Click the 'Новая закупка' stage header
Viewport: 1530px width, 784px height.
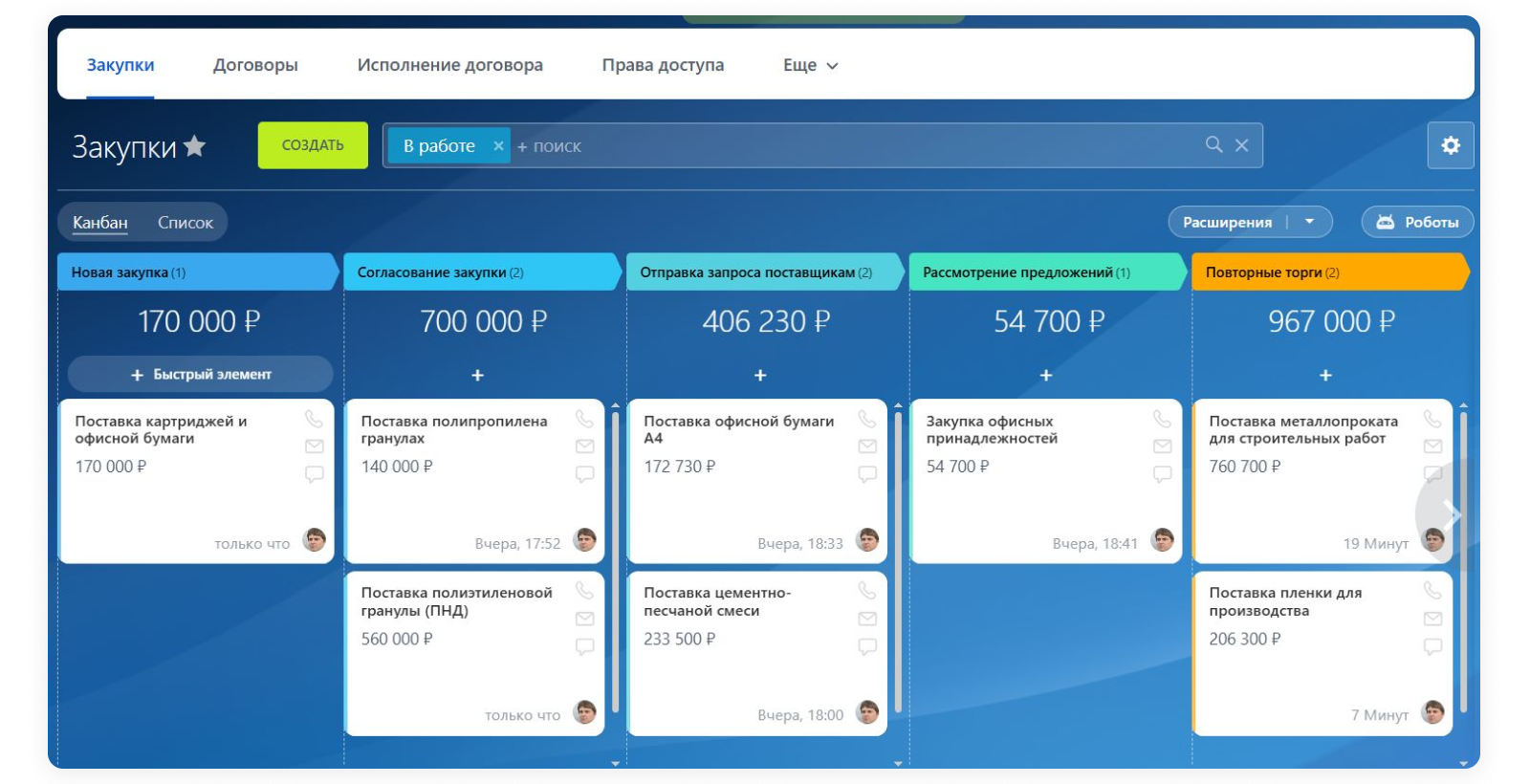[x=198, y=272]
